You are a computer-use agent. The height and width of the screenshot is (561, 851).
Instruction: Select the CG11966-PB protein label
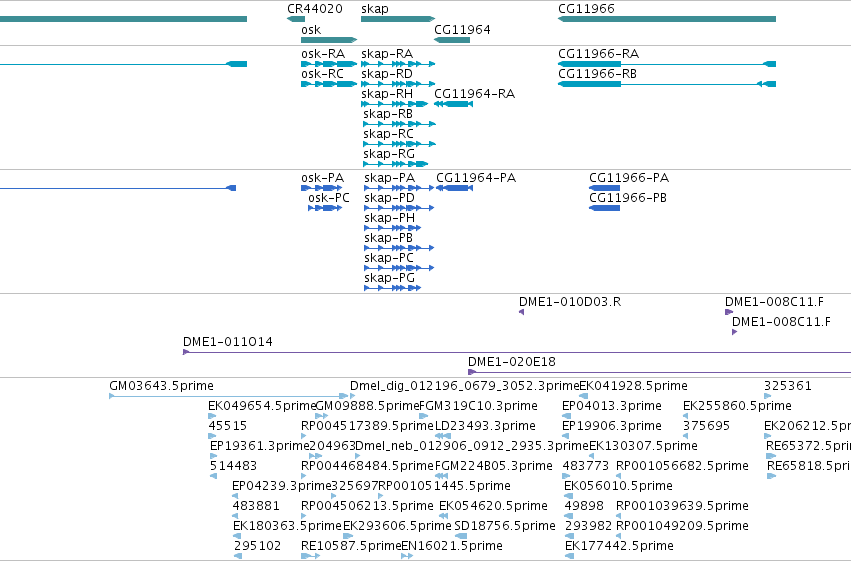point(628,198)
